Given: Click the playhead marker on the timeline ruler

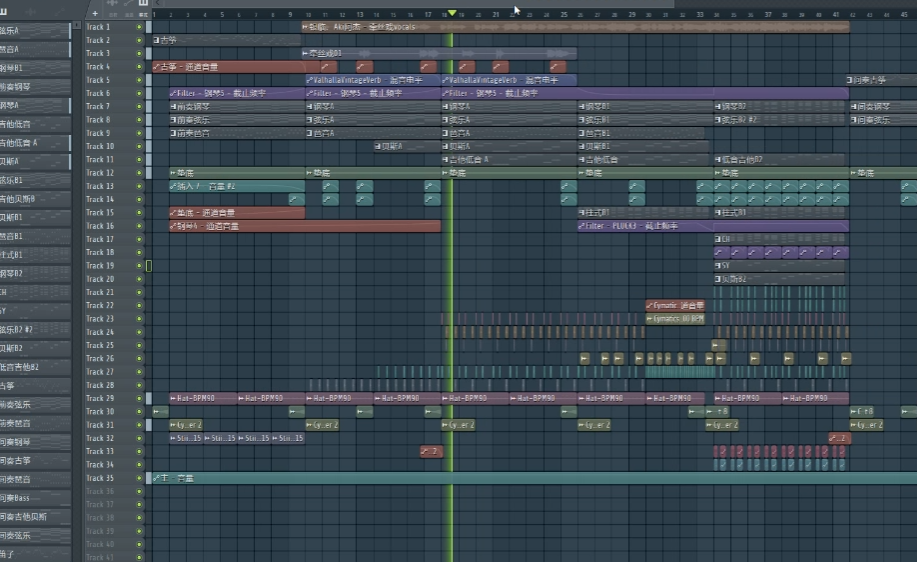Looking at the screenshot, I should pos(452,14).
